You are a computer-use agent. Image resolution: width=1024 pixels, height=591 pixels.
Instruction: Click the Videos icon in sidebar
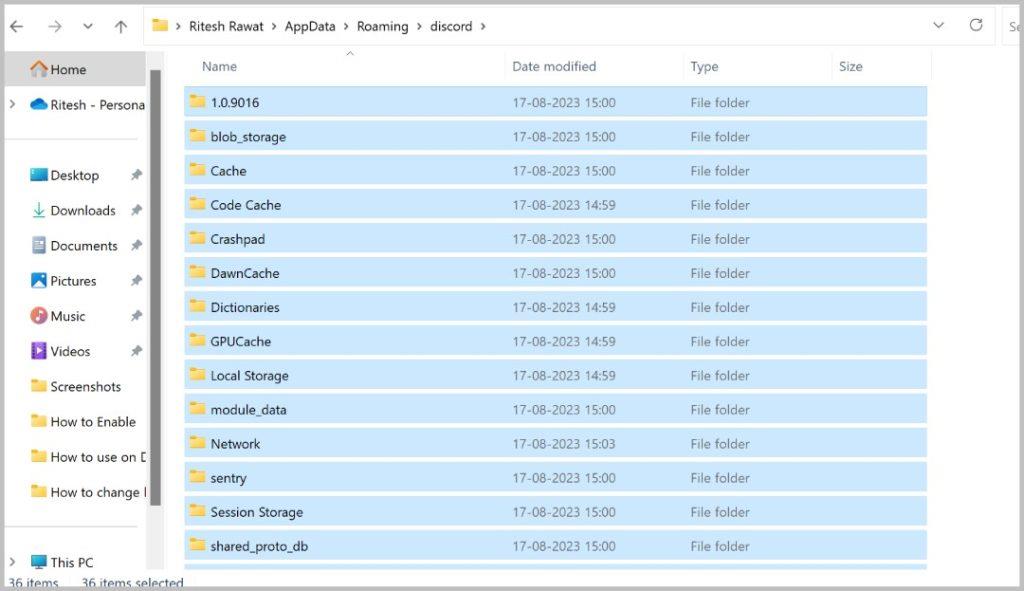(x=39, y=351)
